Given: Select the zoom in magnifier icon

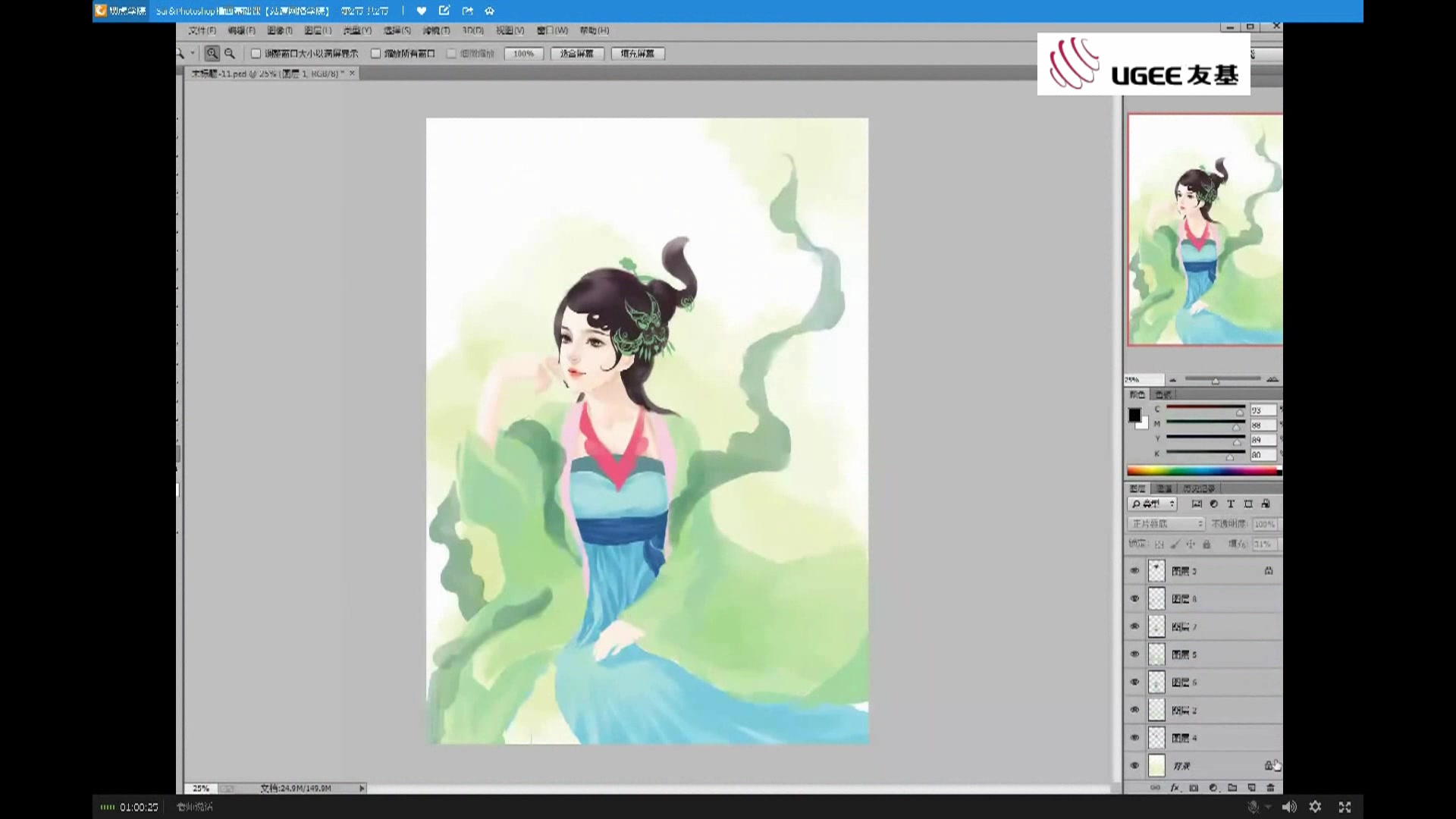Looking at the screenshot, I should point(212,53).
